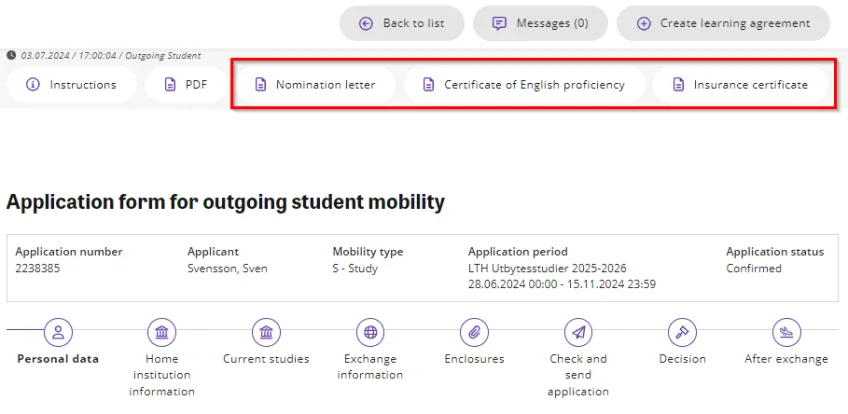Viewport: 848px width, 414px height.
Task: Open the Home institution information step icon
Action: pos(162,332)
